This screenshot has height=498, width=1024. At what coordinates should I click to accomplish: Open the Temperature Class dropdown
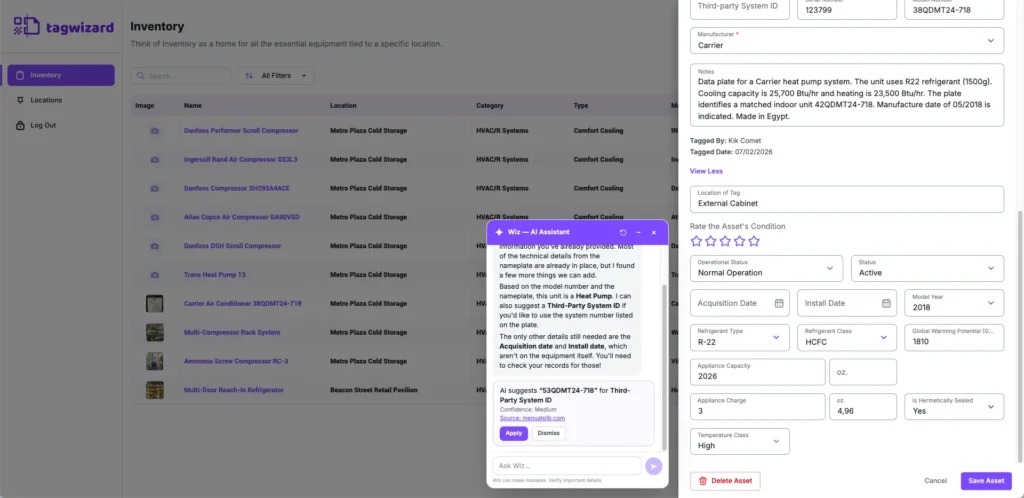click(x=740, y=441)
